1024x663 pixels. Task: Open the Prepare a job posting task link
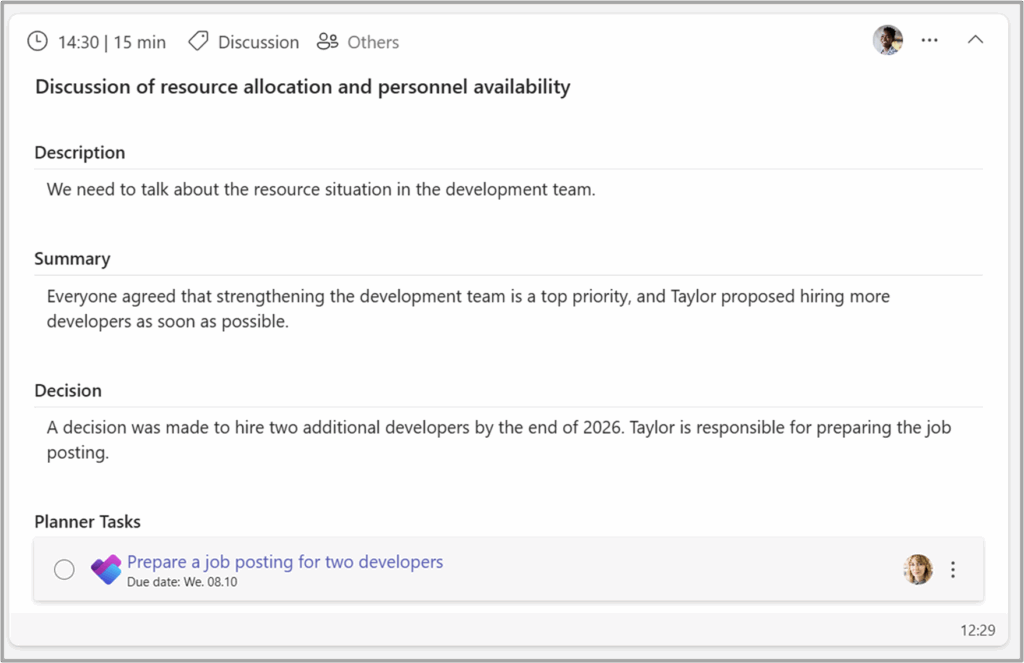[284, 561]
